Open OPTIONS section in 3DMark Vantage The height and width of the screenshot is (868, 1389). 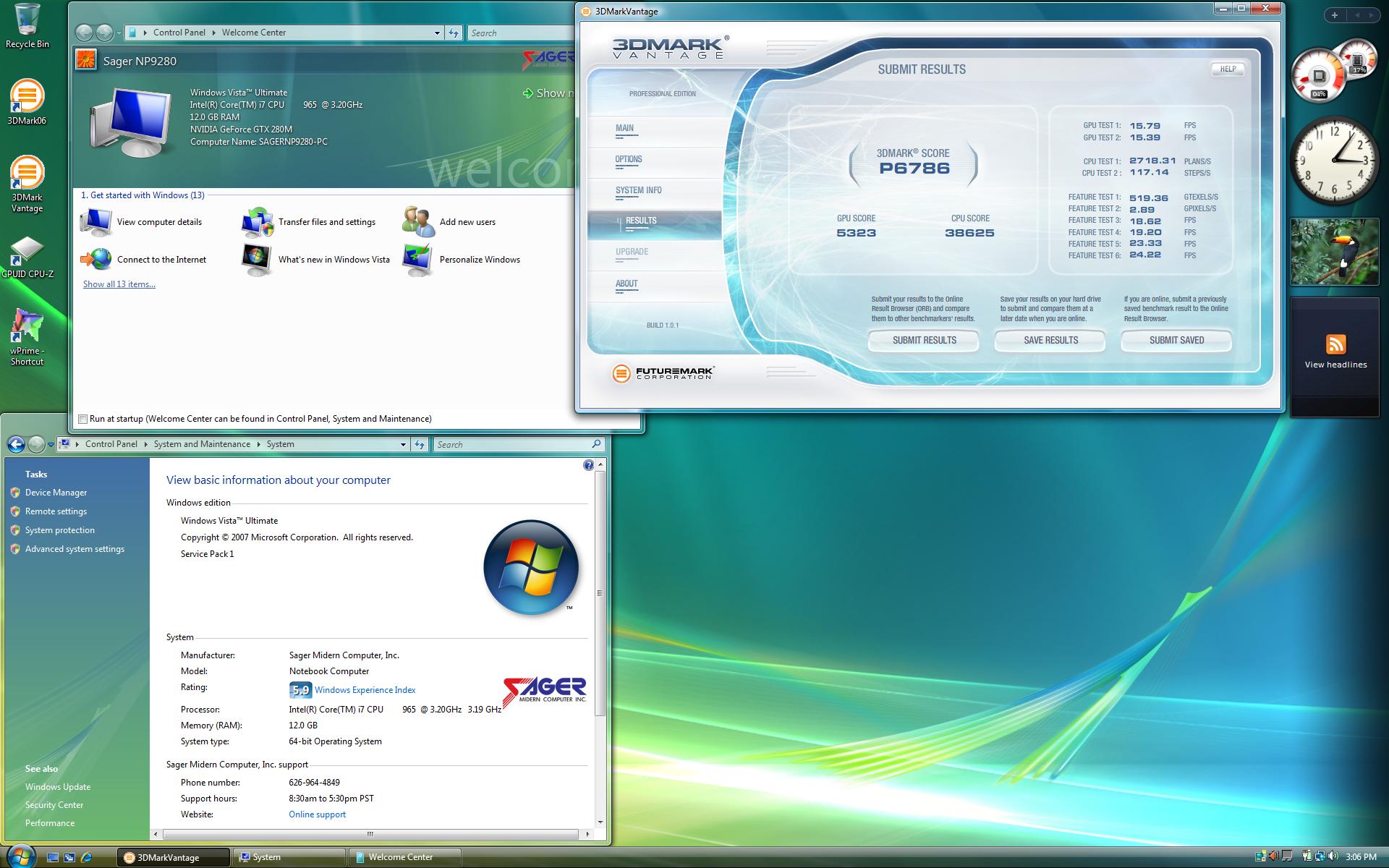tap(629, 159)
